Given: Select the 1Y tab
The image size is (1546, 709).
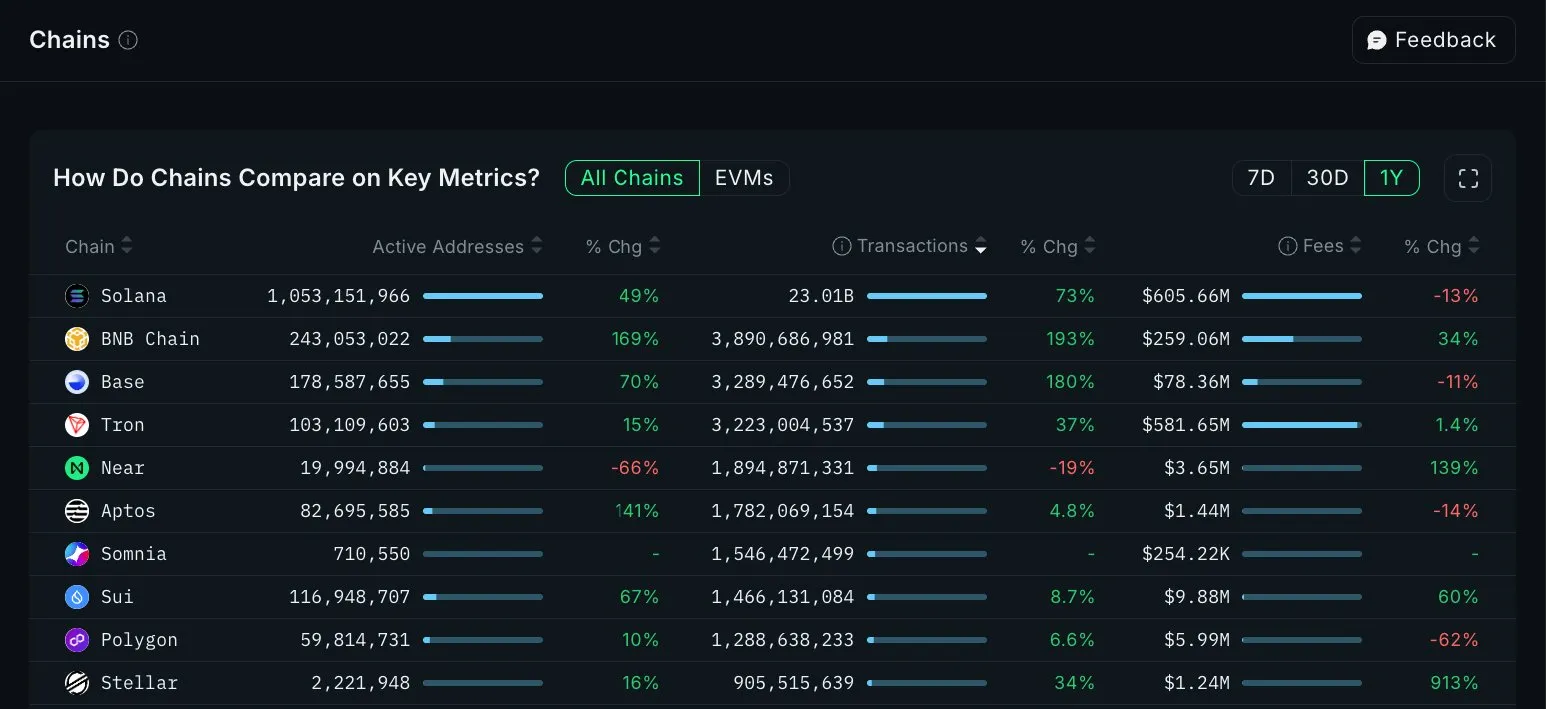Looking at the screenshot, I should tap(1392, 178).
